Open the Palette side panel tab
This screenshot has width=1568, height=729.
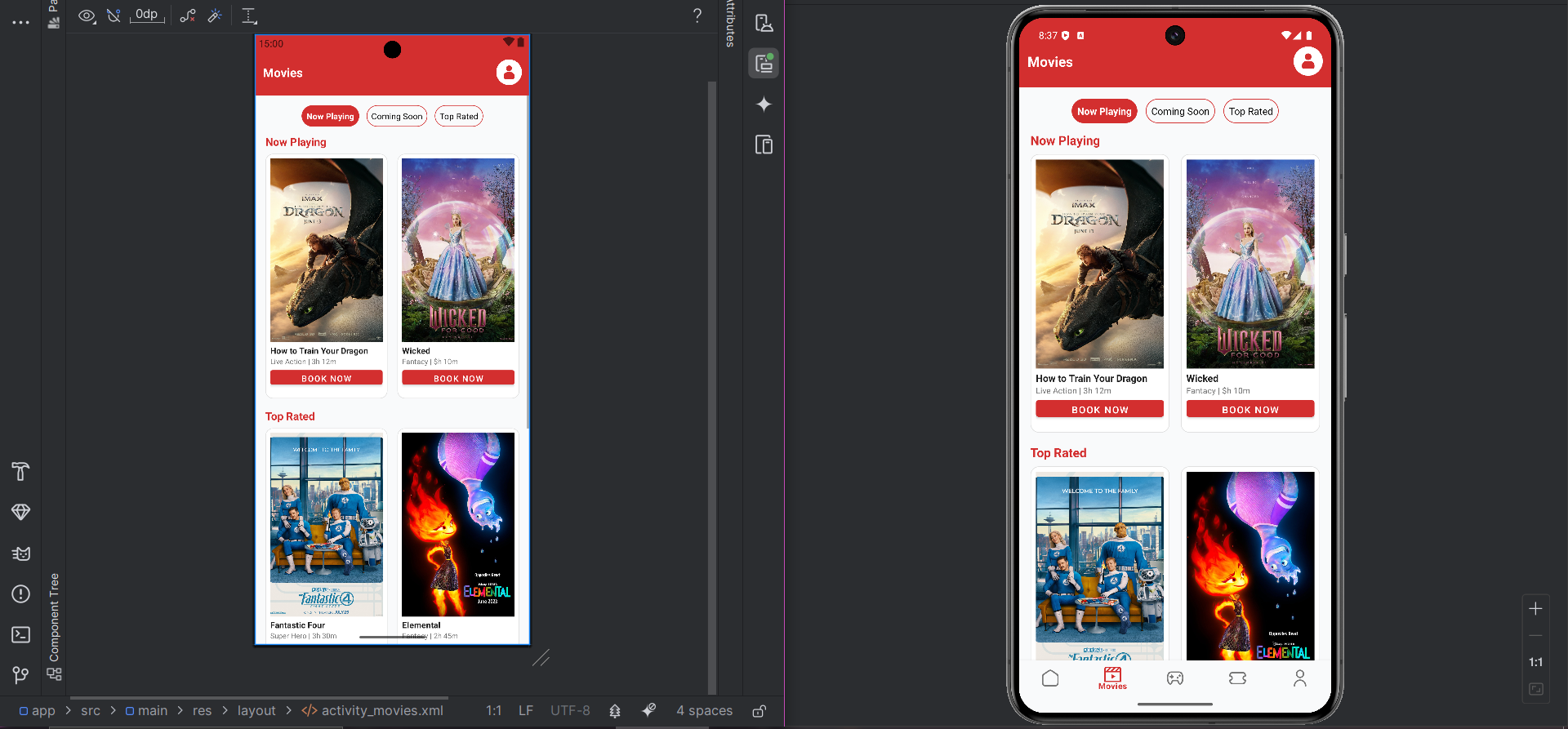(x=53, y=15)
